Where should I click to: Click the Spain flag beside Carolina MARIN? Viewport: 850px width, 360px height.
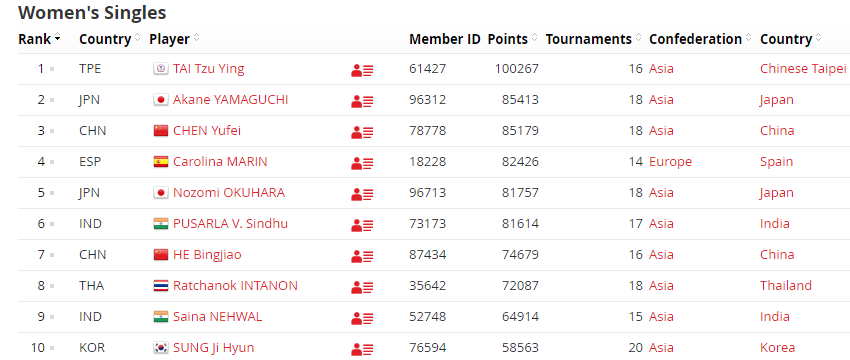tap(161, 162)
